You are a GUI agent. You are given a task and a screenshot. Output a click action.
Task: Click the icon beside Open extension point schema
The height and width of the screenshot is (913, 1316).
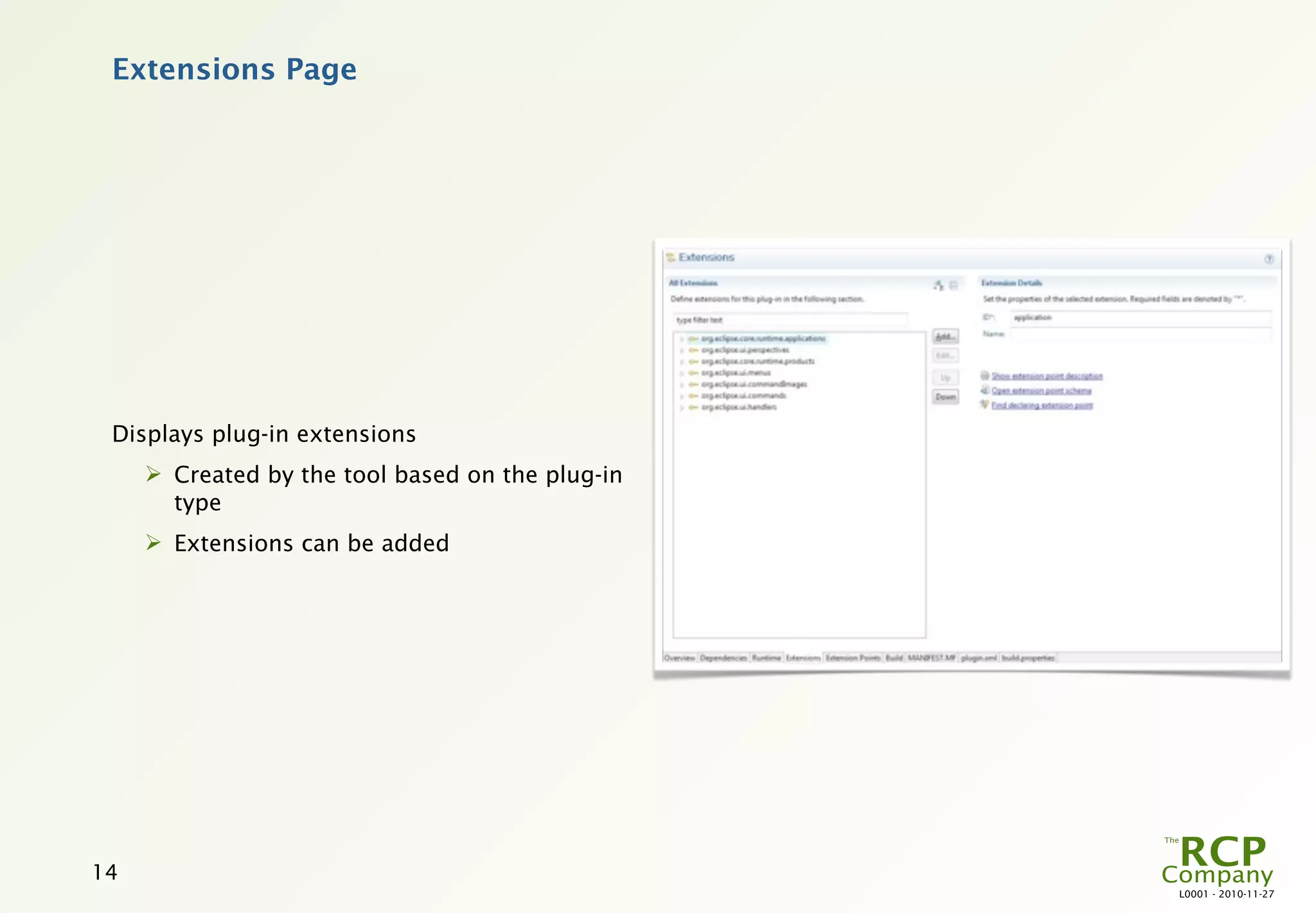[x=984, y=390]
